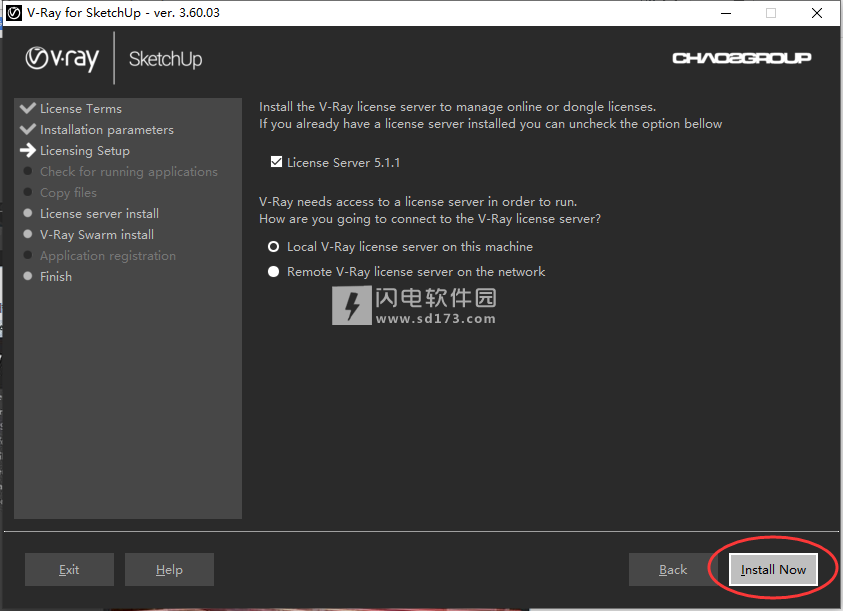Select the Licensing Setup step

pos(84,151)
